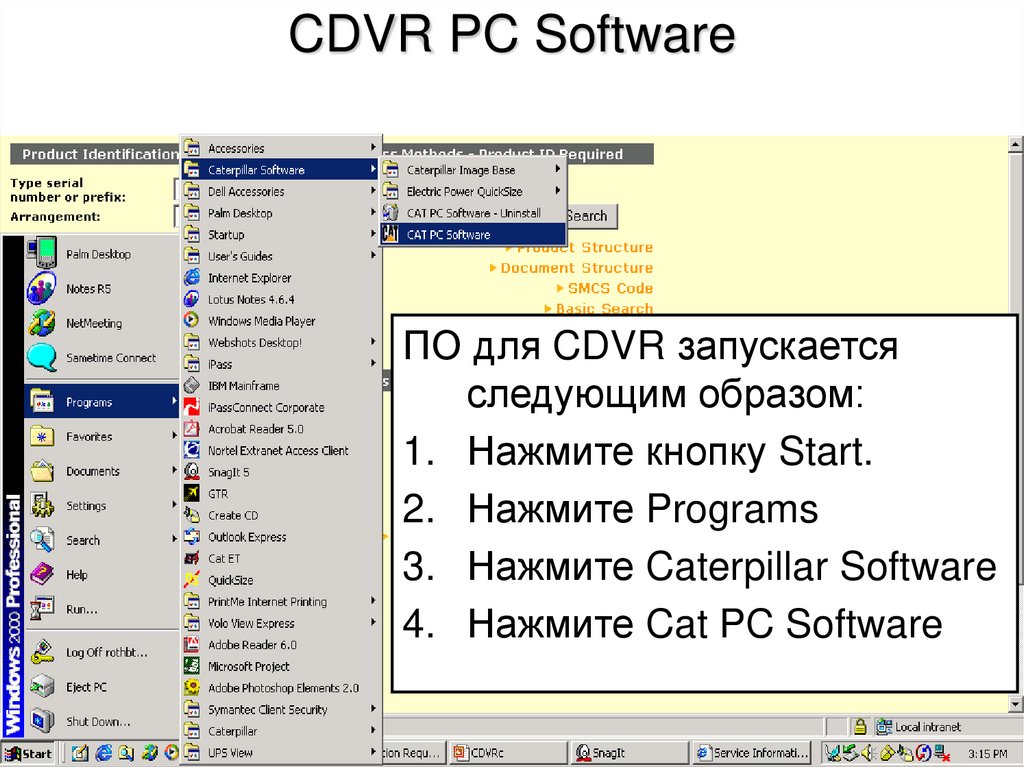This screenshot has width=1024, height=767.
Task: Click Internet Explorer quick launch icon in taskbar
Action: click(103, 753)
